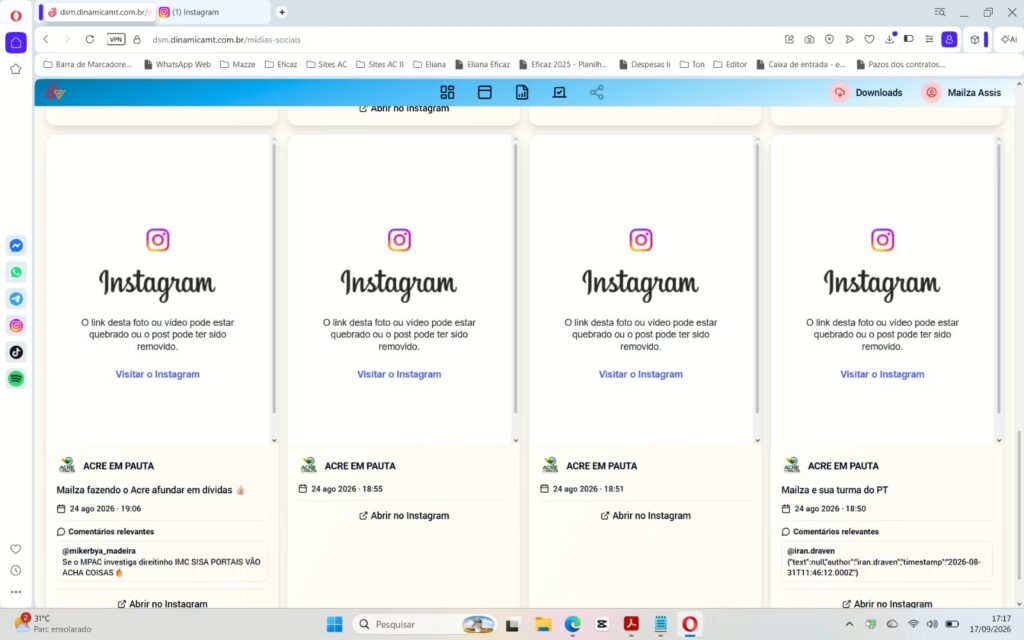Open the Ton bookmarks folder
This screenshot has width=1024, height=640.
coord(692,64)
